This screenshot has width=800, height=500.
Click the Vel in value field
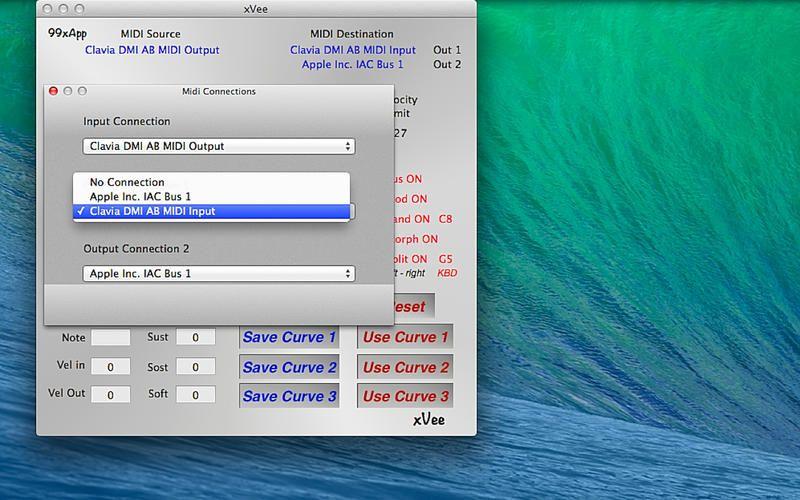coord(110,367)
